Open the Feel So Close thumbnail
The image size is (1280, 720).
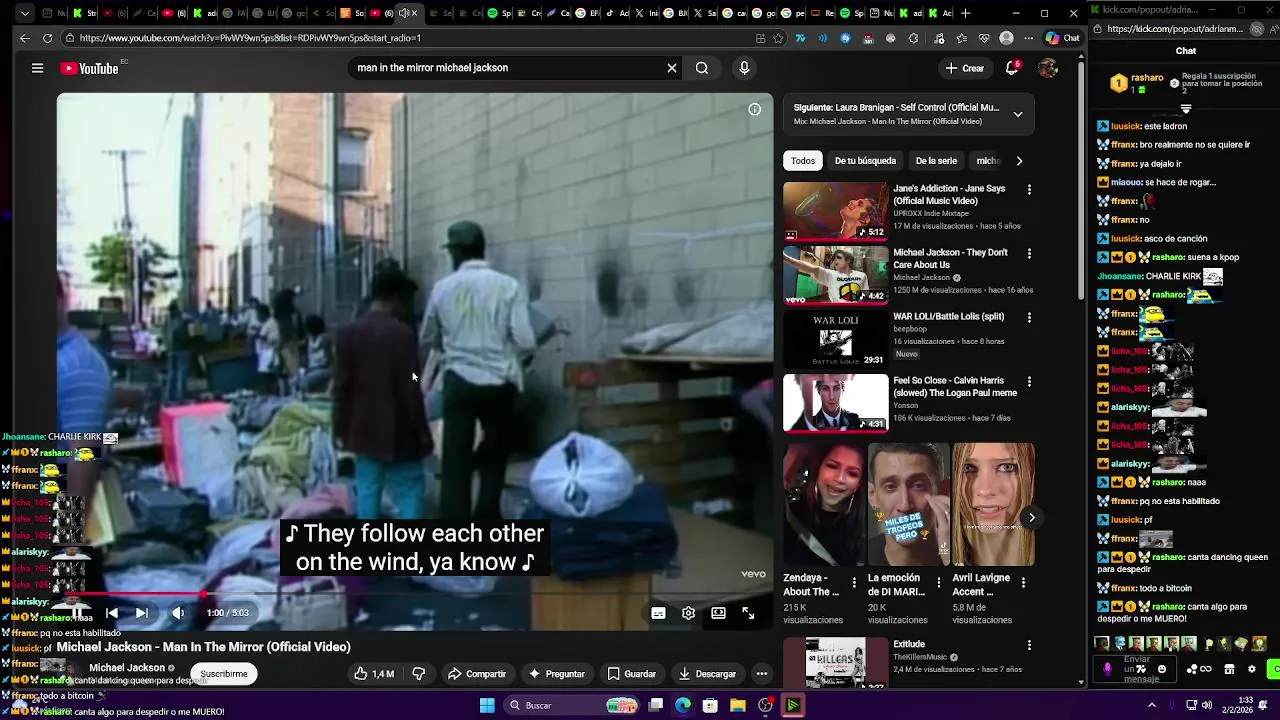coord(836,403)
